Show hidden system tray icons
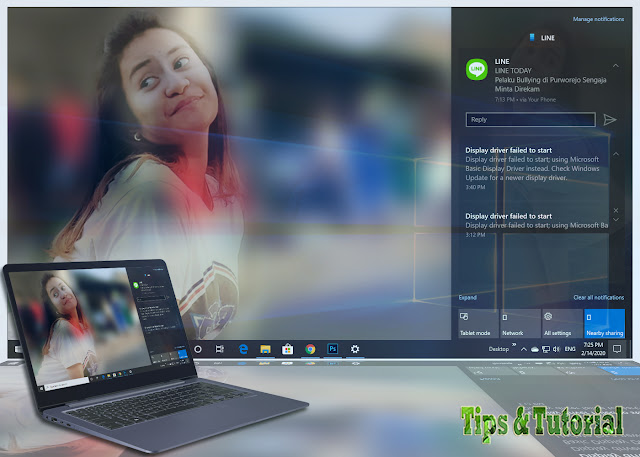Image resolution: width=640 pixels, height=457 pixels. pos(524,349)
